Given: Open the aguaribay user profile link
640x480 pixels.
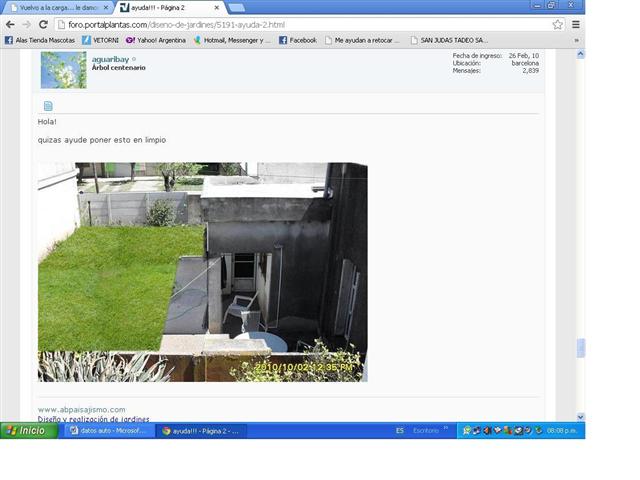Looking at the screenshot, I should tap(110, 60).
